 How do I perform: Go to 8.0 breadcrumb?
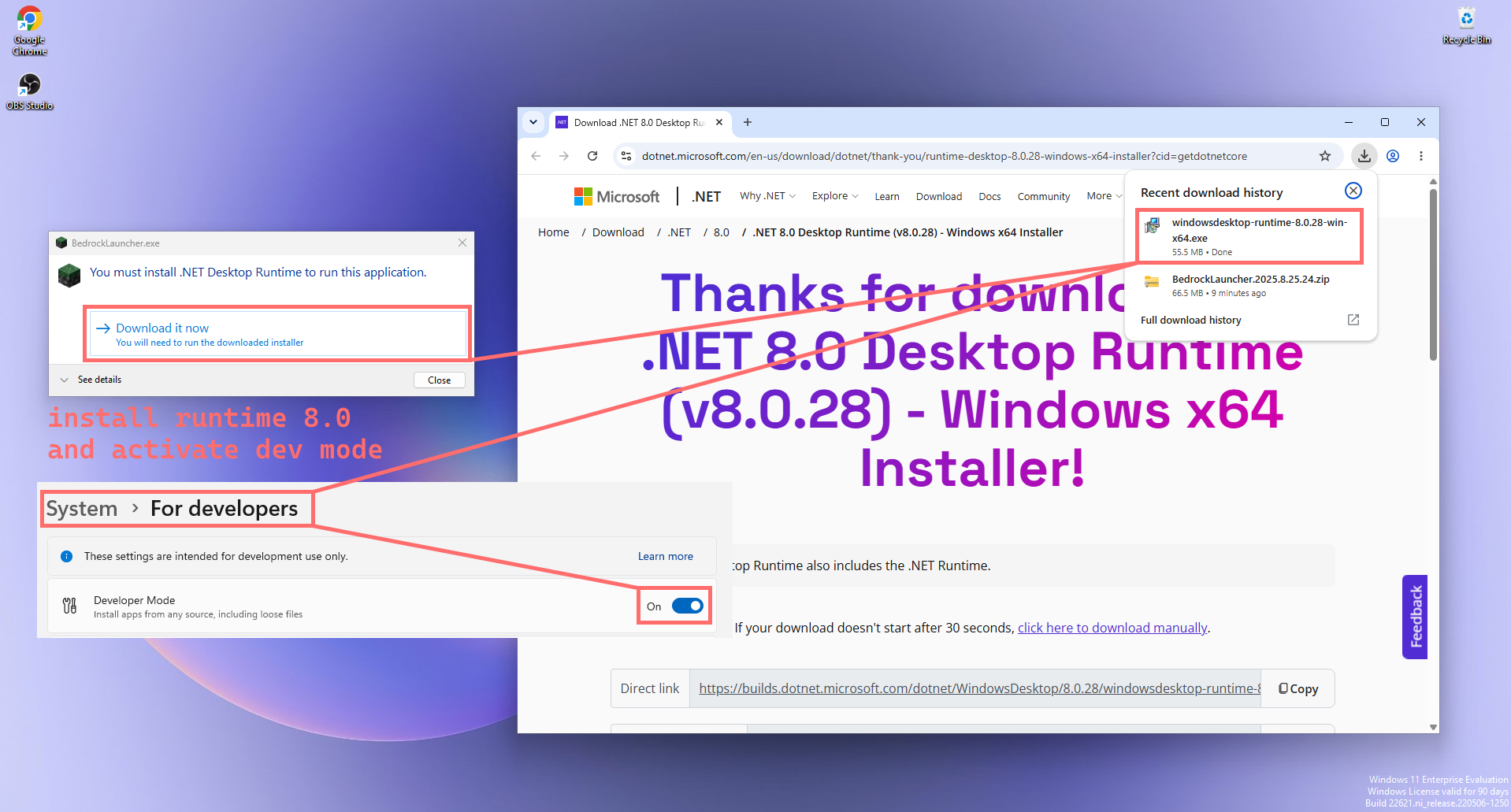click(x=722, y=232)
